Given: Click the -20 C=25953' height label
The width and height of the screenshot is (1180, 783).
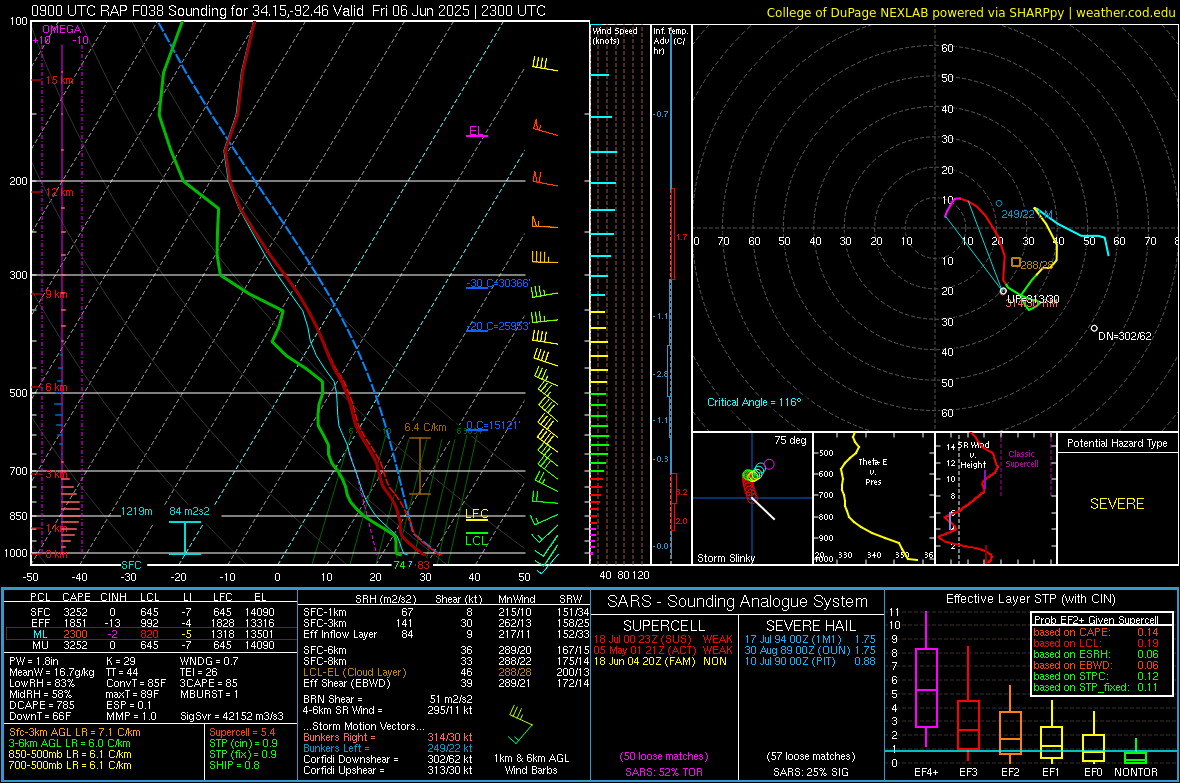Looking at the screenshot, I should pyautogui.click(x=497, y=326).
